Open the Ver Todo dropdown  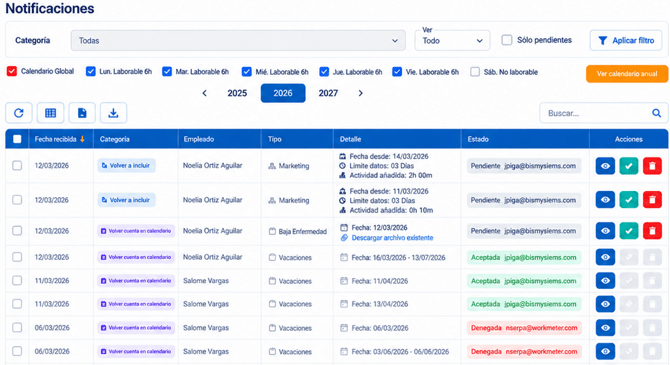click(x=452, y=41)
